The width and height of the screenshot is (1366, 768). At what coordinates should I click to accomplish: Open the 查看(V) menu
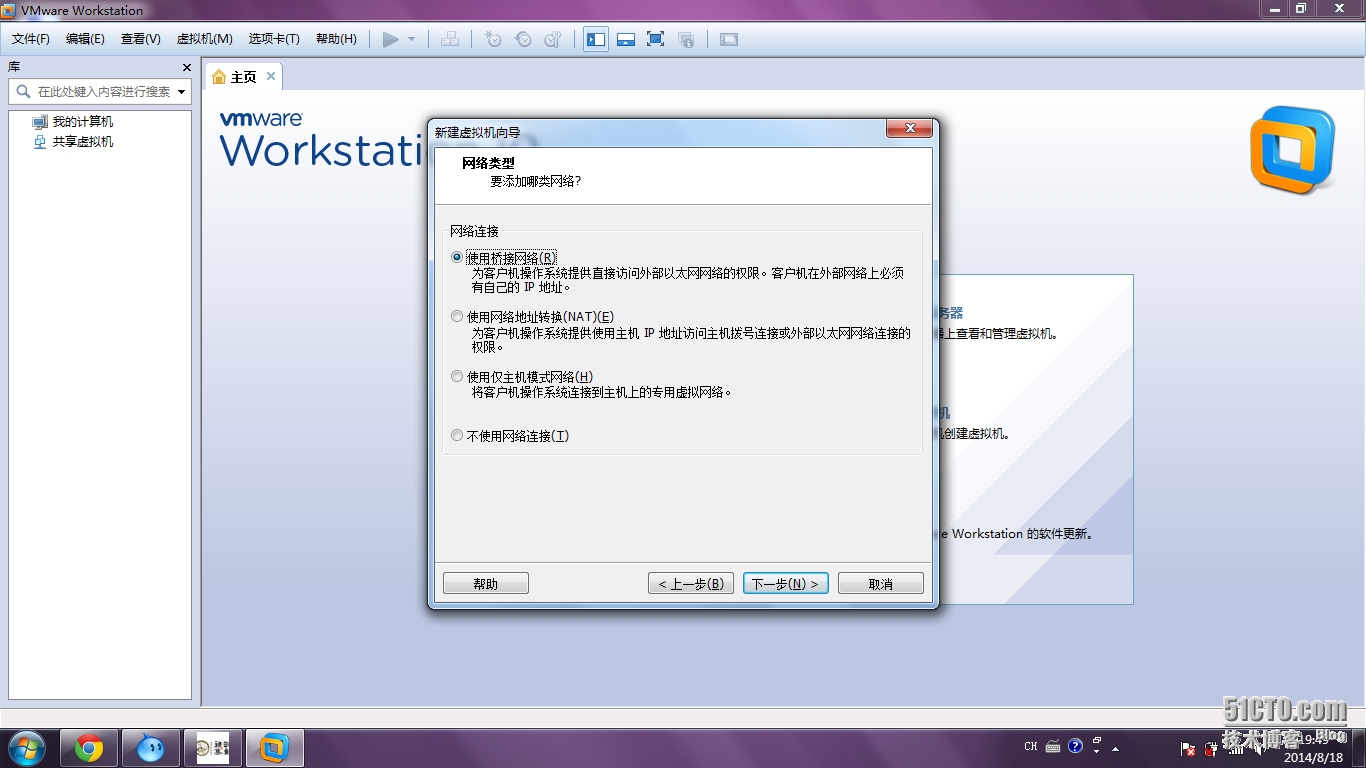coord(141,39)
